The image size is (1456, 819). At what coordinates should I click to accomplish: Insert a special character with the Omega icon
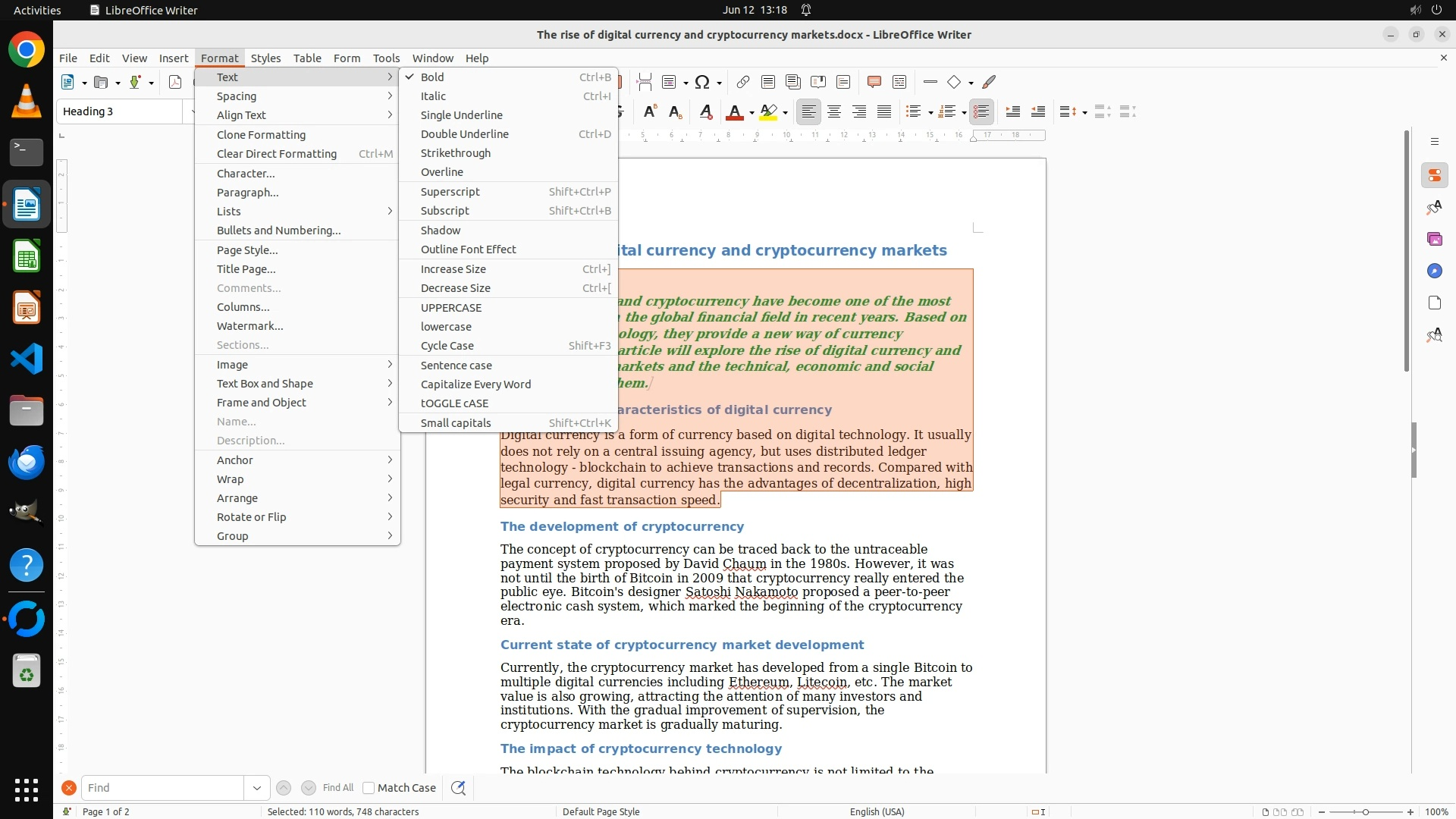point(702,83)
